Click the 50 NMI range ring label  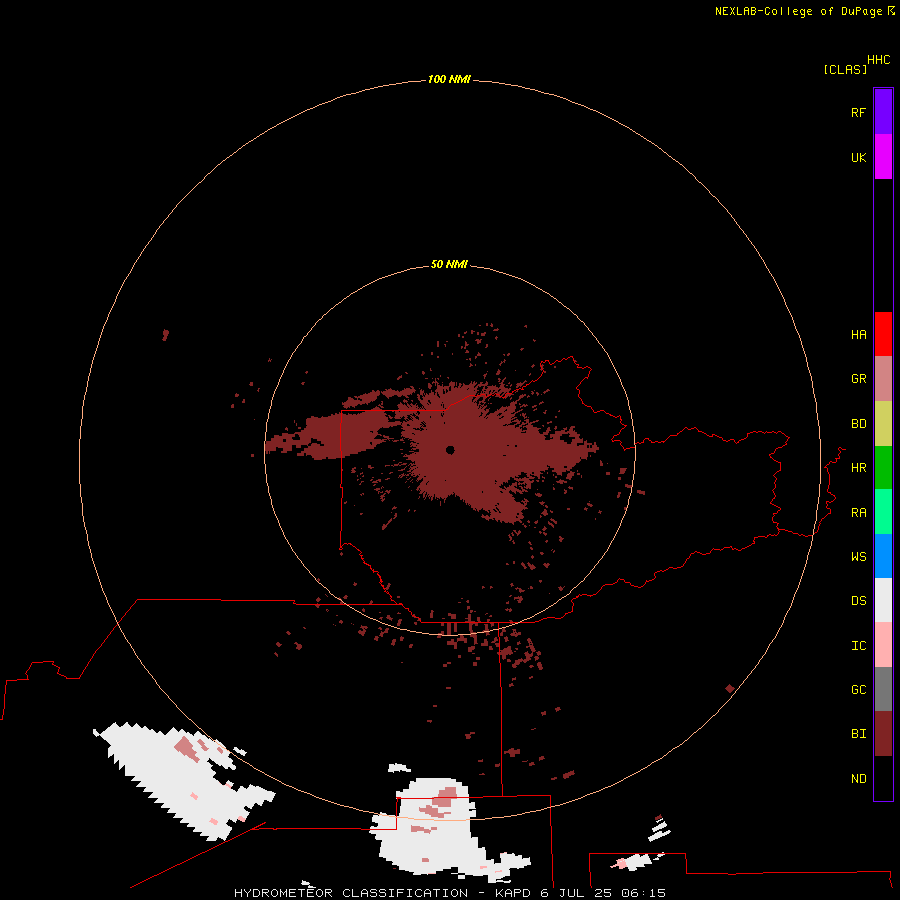449,264
